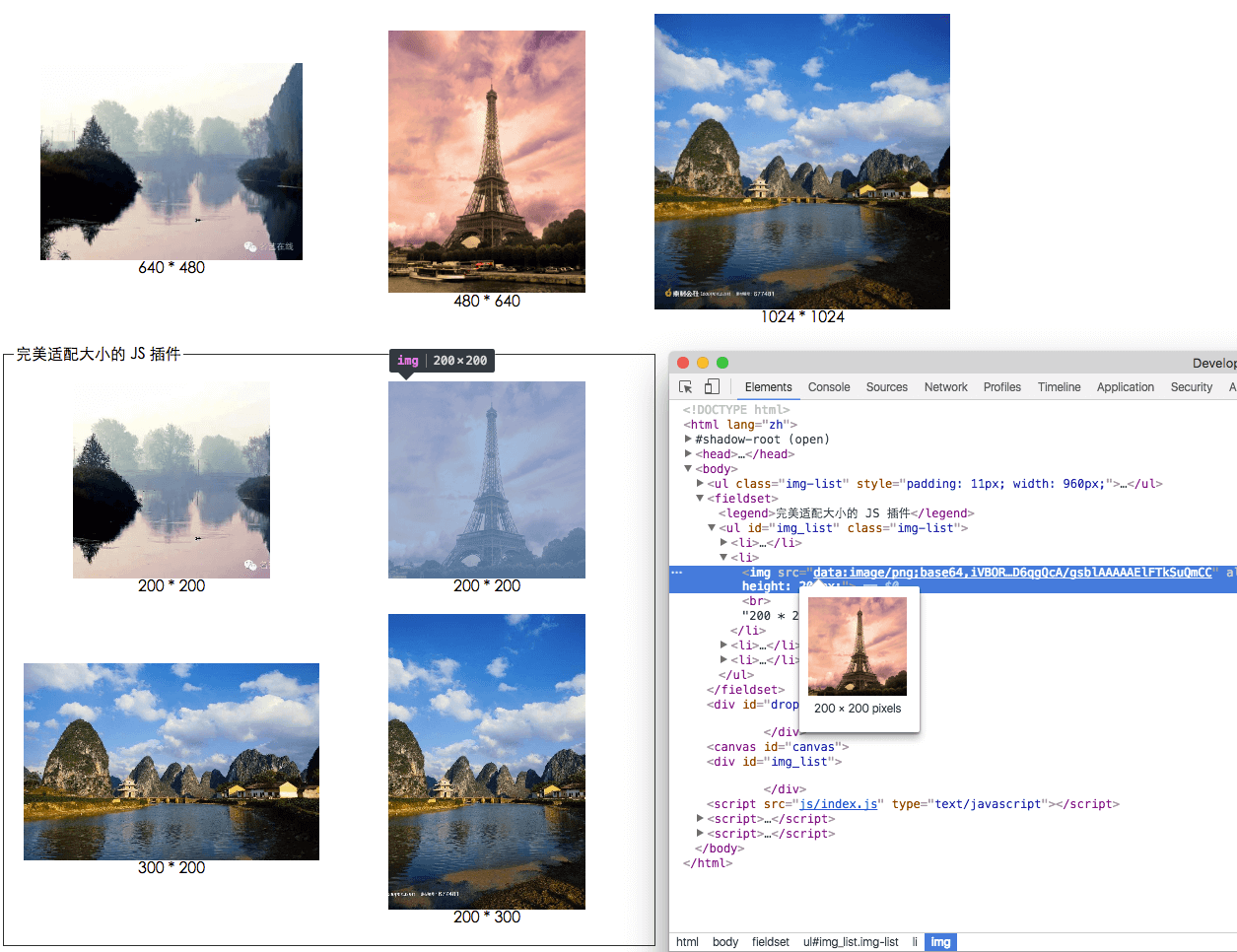Open the js/index.js script link

[839, 803]
